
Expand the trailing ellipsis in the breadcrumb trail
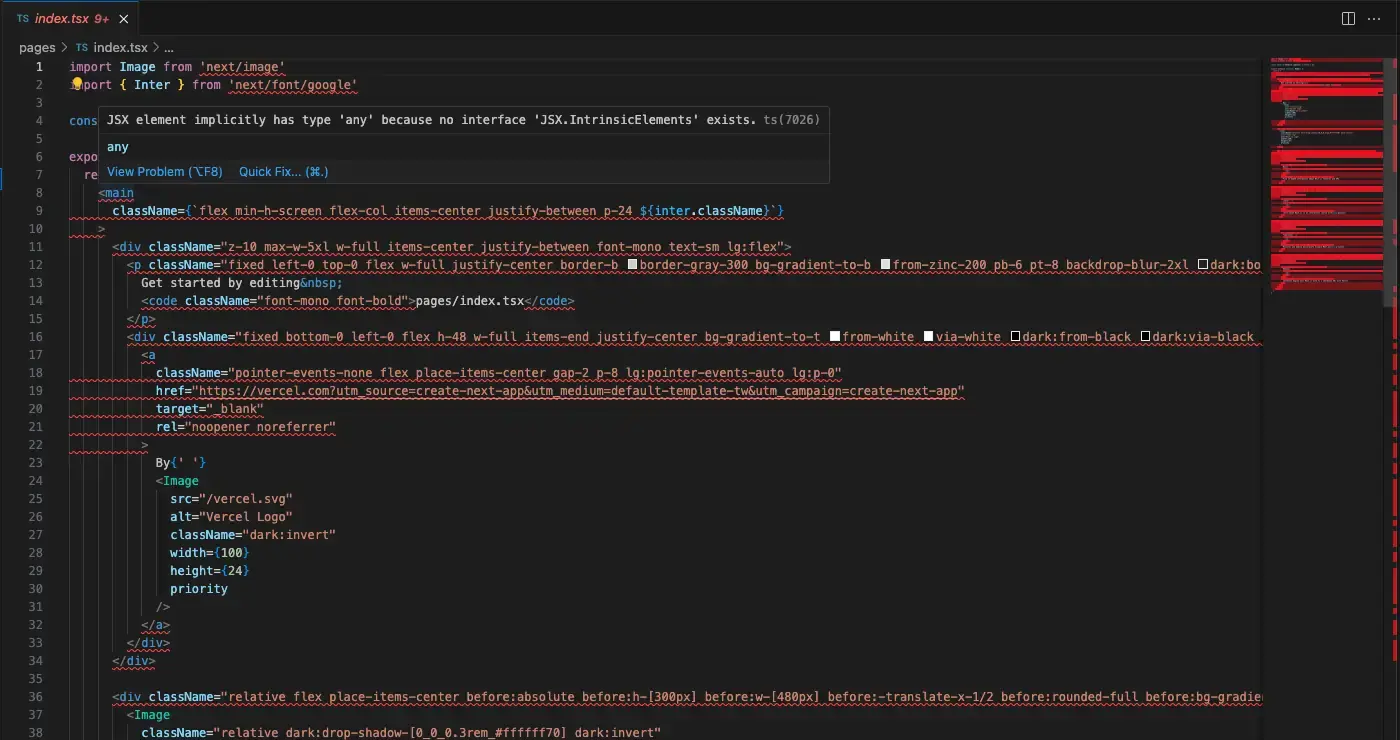pyautogui.click(x=167, y=47)
